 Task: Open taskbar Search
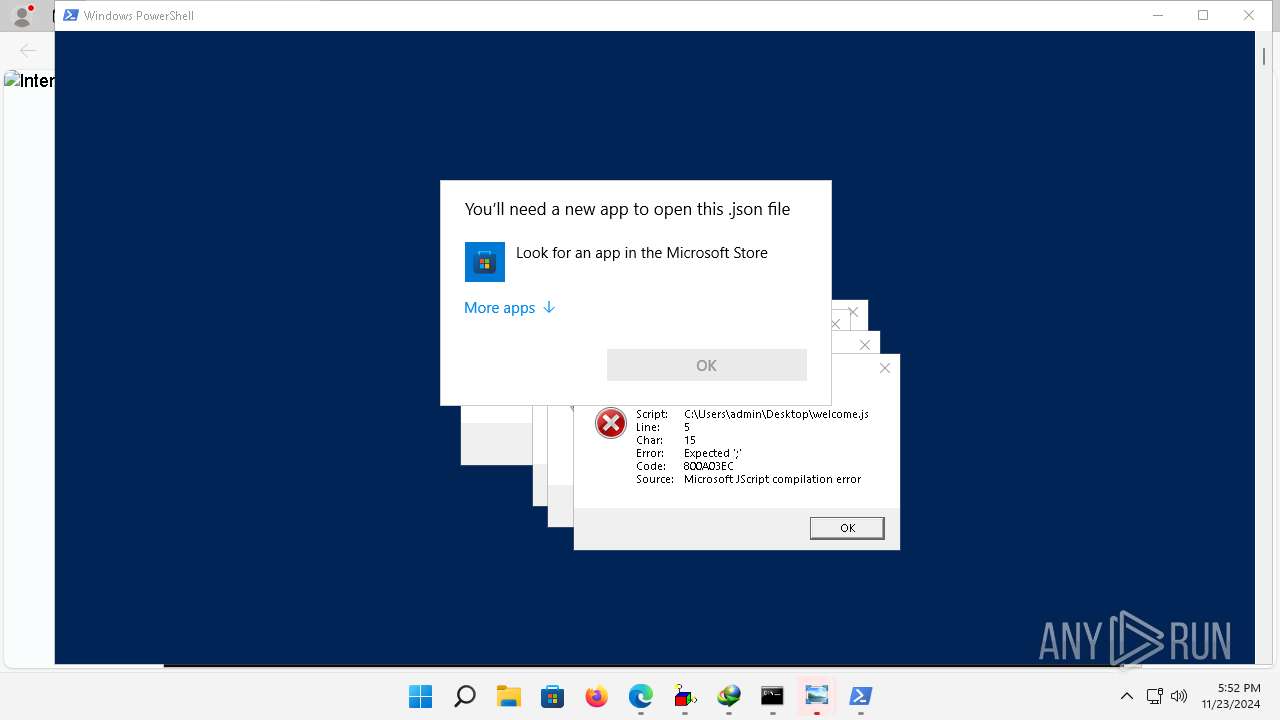click(465, 696)
